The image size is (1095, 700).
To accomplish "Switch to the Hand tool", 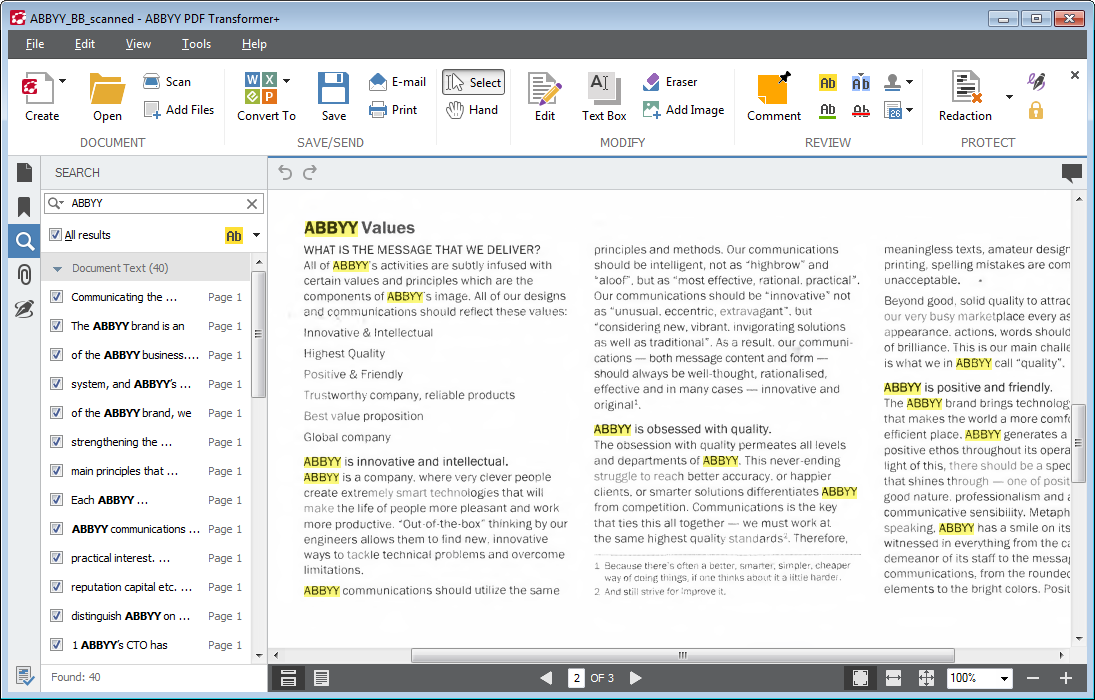I will [x=472, y=110].
